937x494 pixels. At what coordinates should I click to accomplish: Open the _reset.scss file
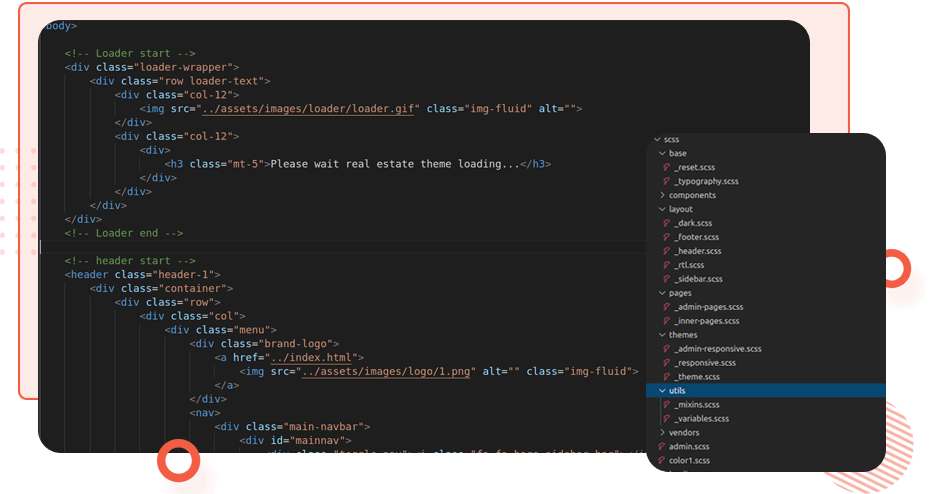point(694,167)
